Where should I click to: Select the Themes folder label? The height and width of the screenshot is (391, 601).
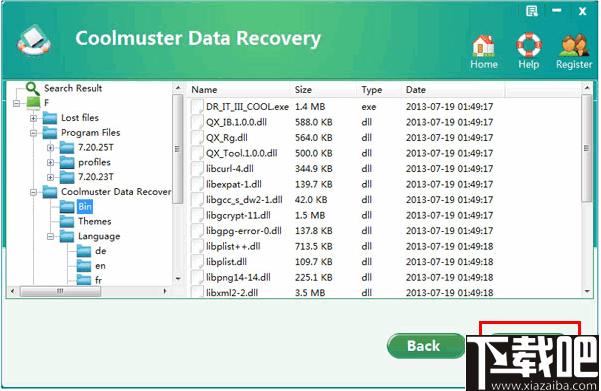95,222
